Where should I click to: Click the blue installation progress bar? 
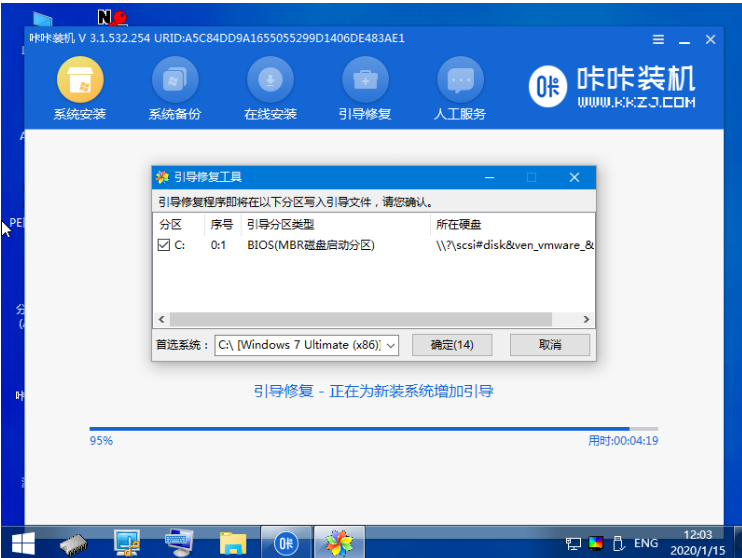tap(360, 428)
